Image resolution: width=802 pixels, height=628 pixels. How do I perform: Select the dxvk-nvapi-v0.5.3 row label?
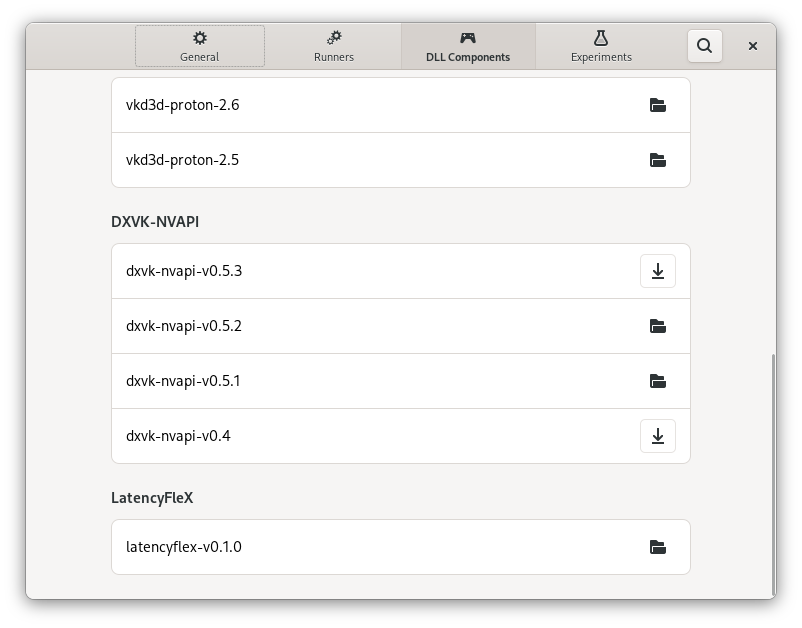point(184,271)
